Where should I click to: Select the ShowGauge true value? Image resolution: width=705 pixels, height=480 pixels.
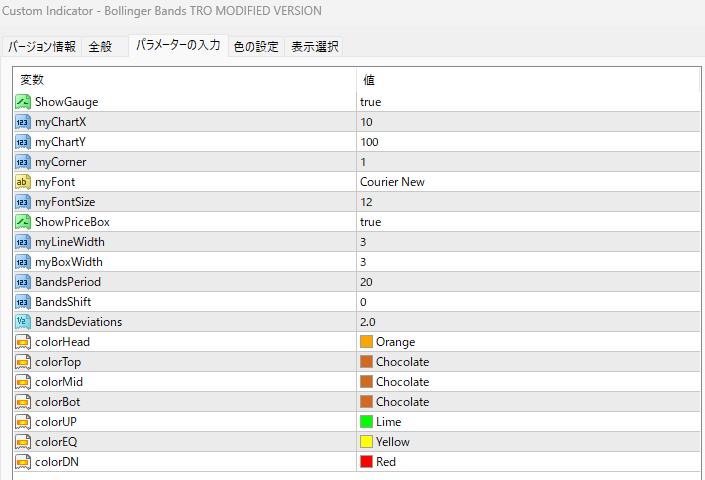pyautogui.click(x=371, y=102)
